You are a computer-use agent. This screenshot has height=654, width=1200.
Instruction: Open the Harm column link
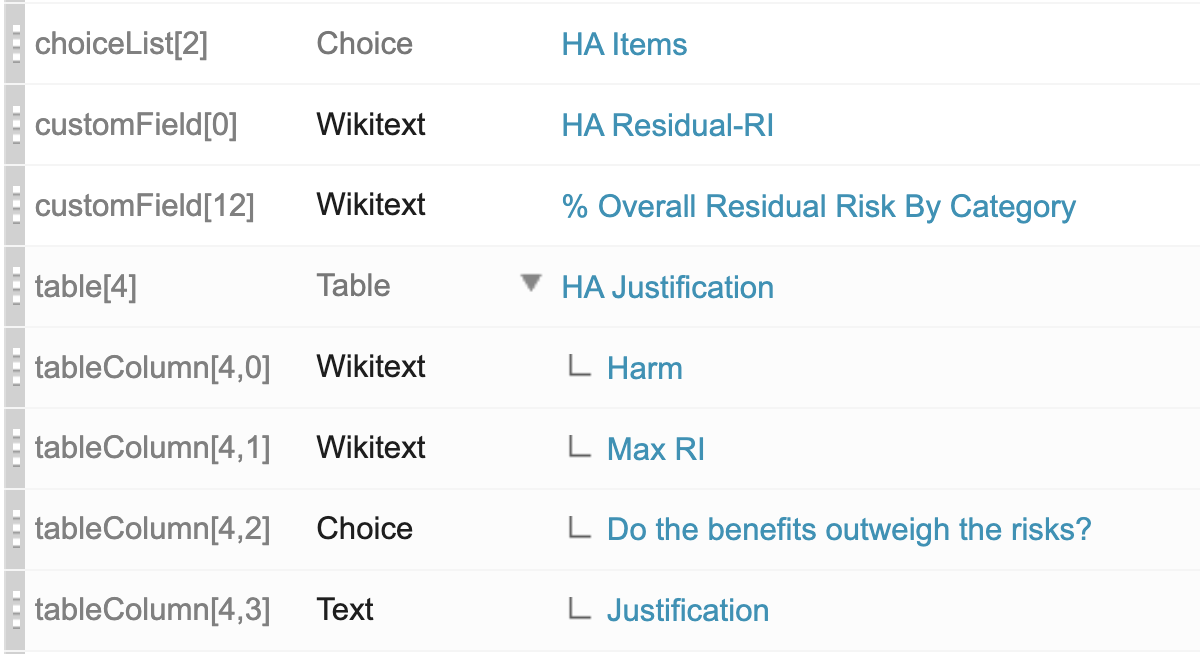click(x=644, y=369)
